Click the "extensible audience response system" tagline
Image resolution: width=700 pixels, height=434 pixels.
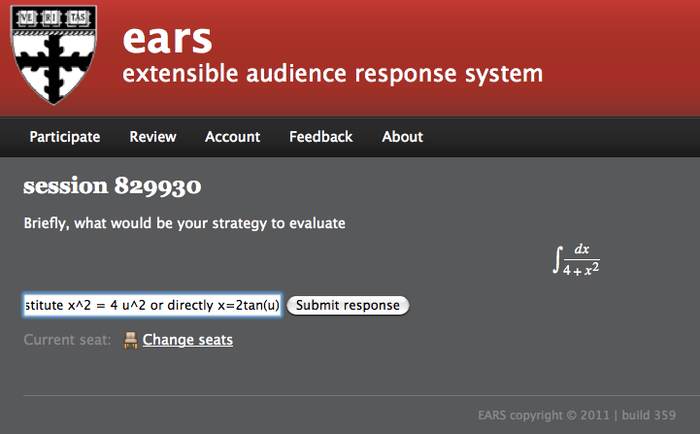click(x=332, y=74)
